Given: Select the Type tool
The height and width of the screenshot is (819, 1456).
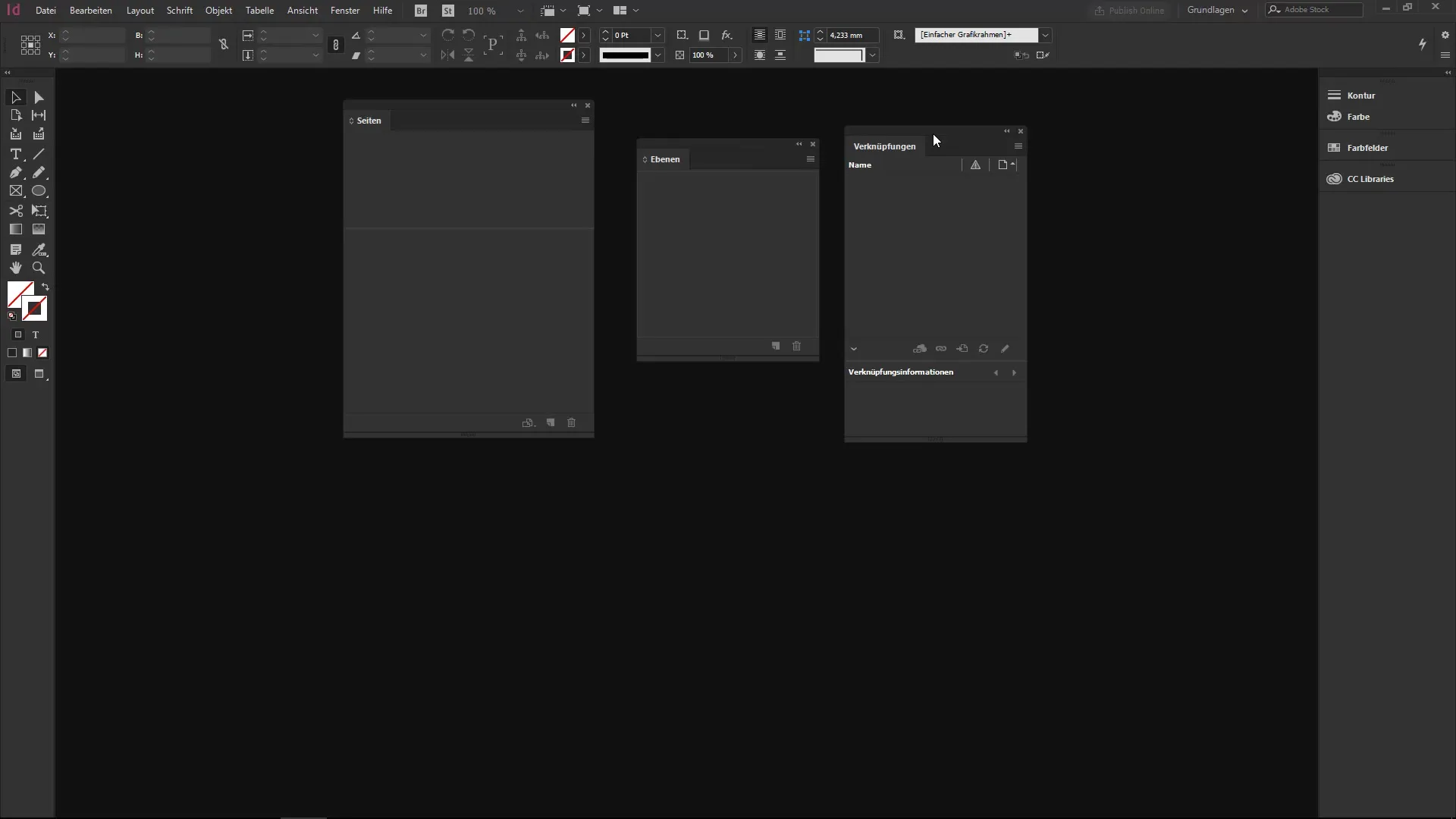Looking at the screenshot, I should (15, 154).
